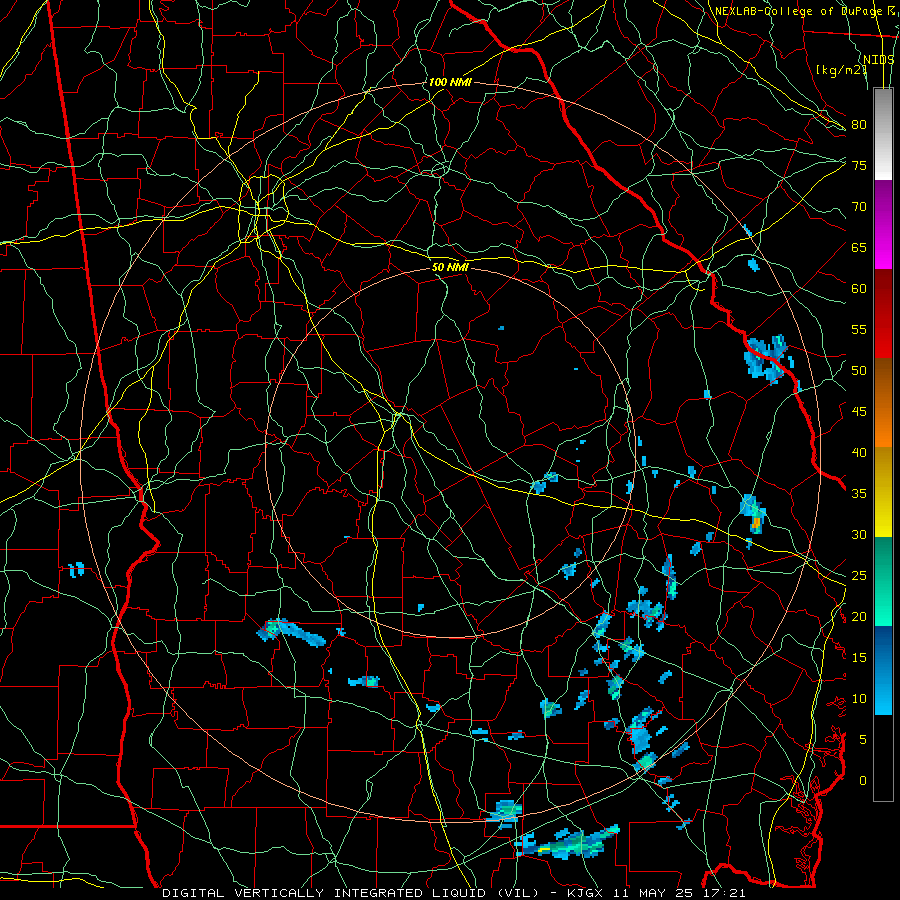Pick the purple-magenta segment of the color bar

(883, 224)
